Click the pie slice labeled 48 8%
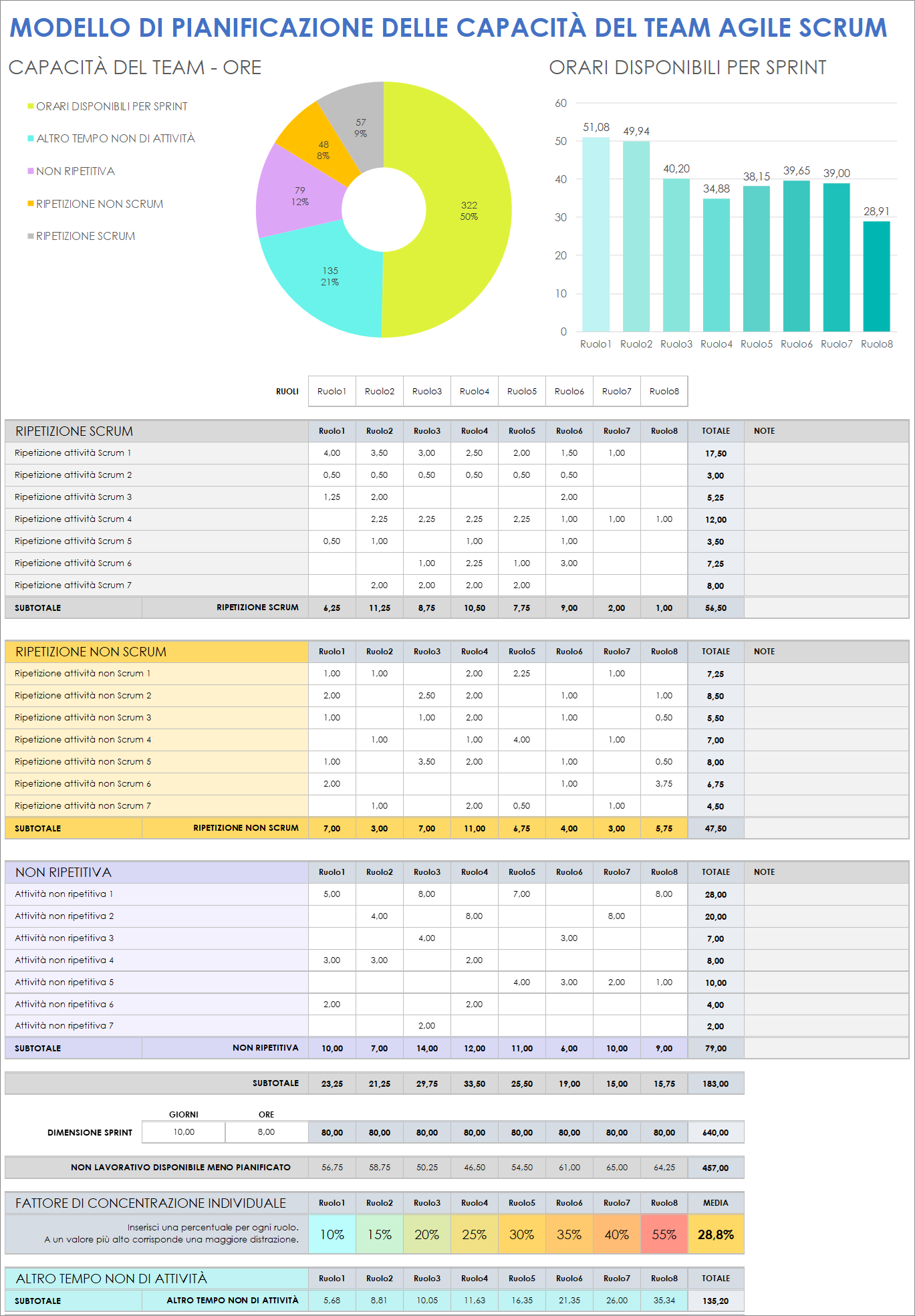 (323, 150)
